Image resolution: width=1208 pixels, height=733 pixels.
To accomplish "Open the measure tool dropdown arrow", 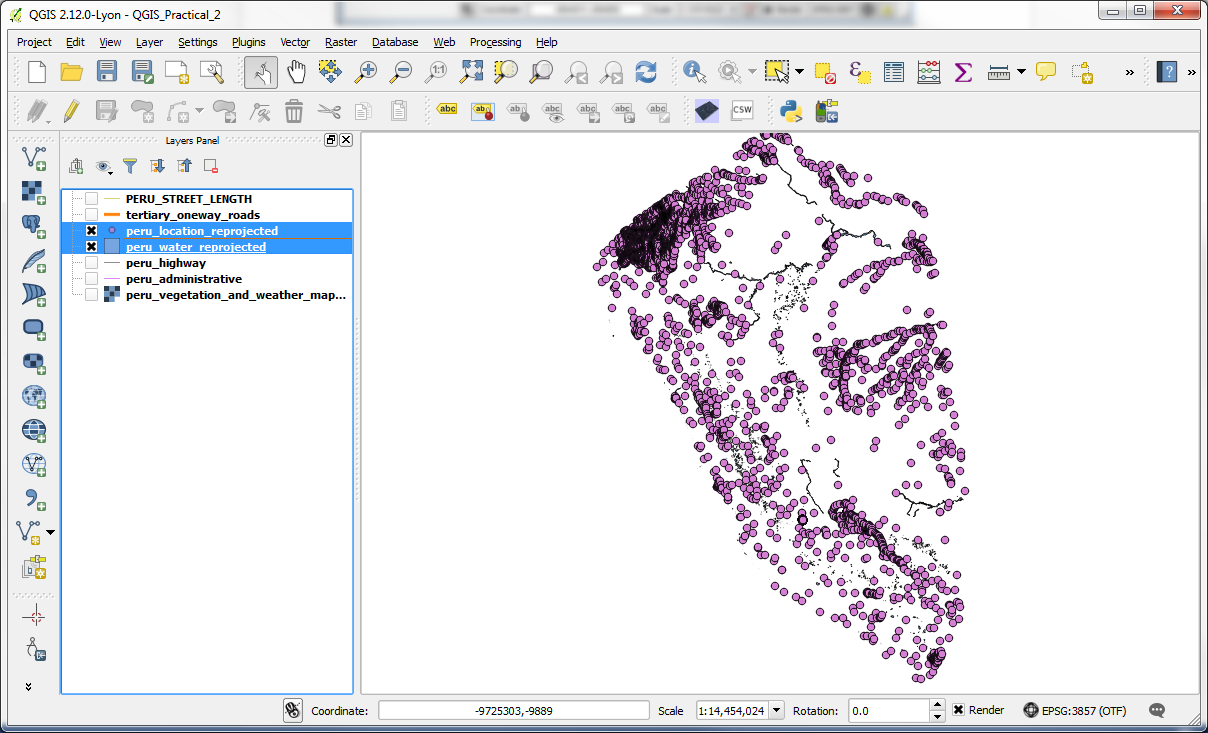I will pos(1021,72).
